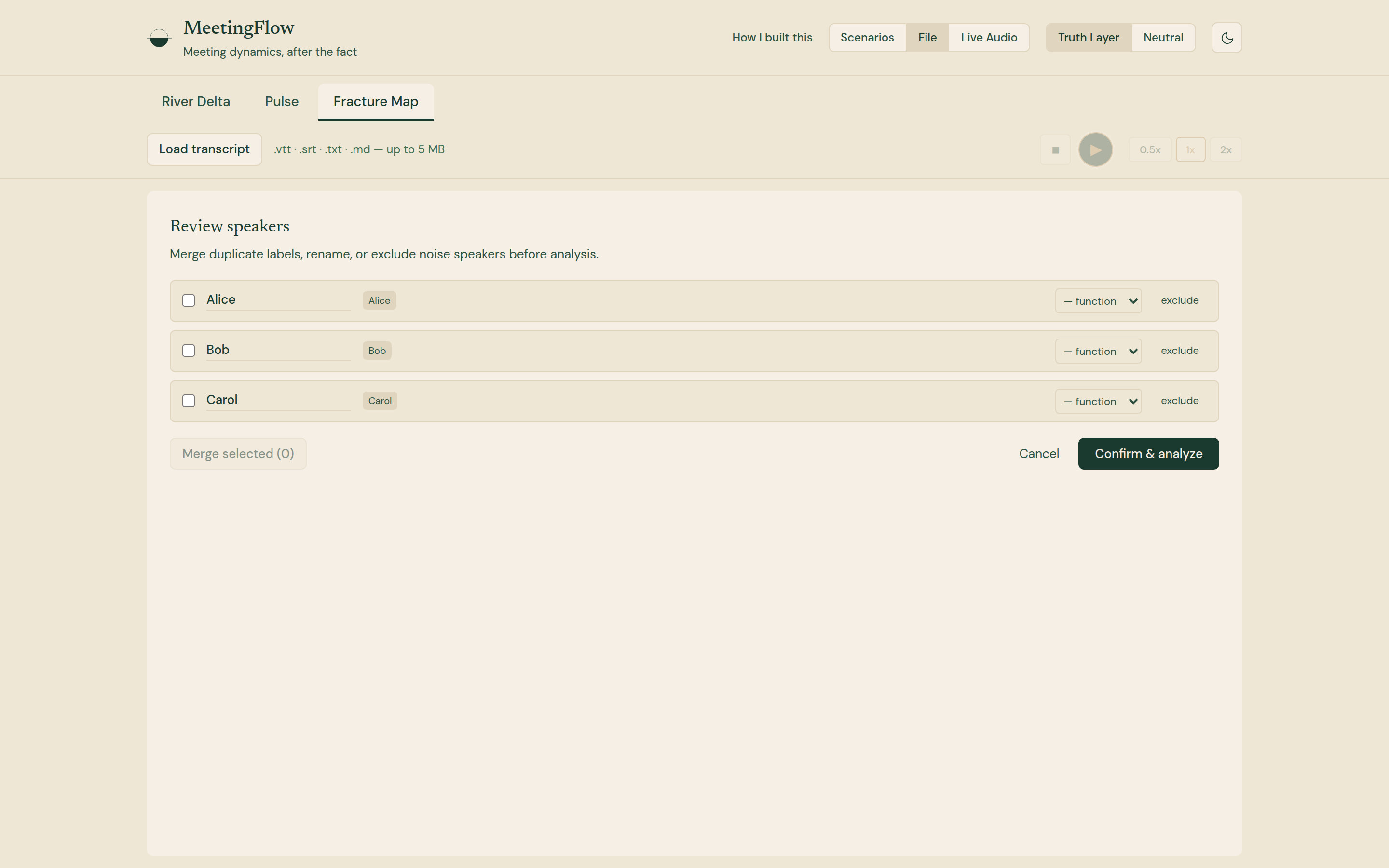
Task: Select the Fracture Map tab
Action: coord(376,102)
